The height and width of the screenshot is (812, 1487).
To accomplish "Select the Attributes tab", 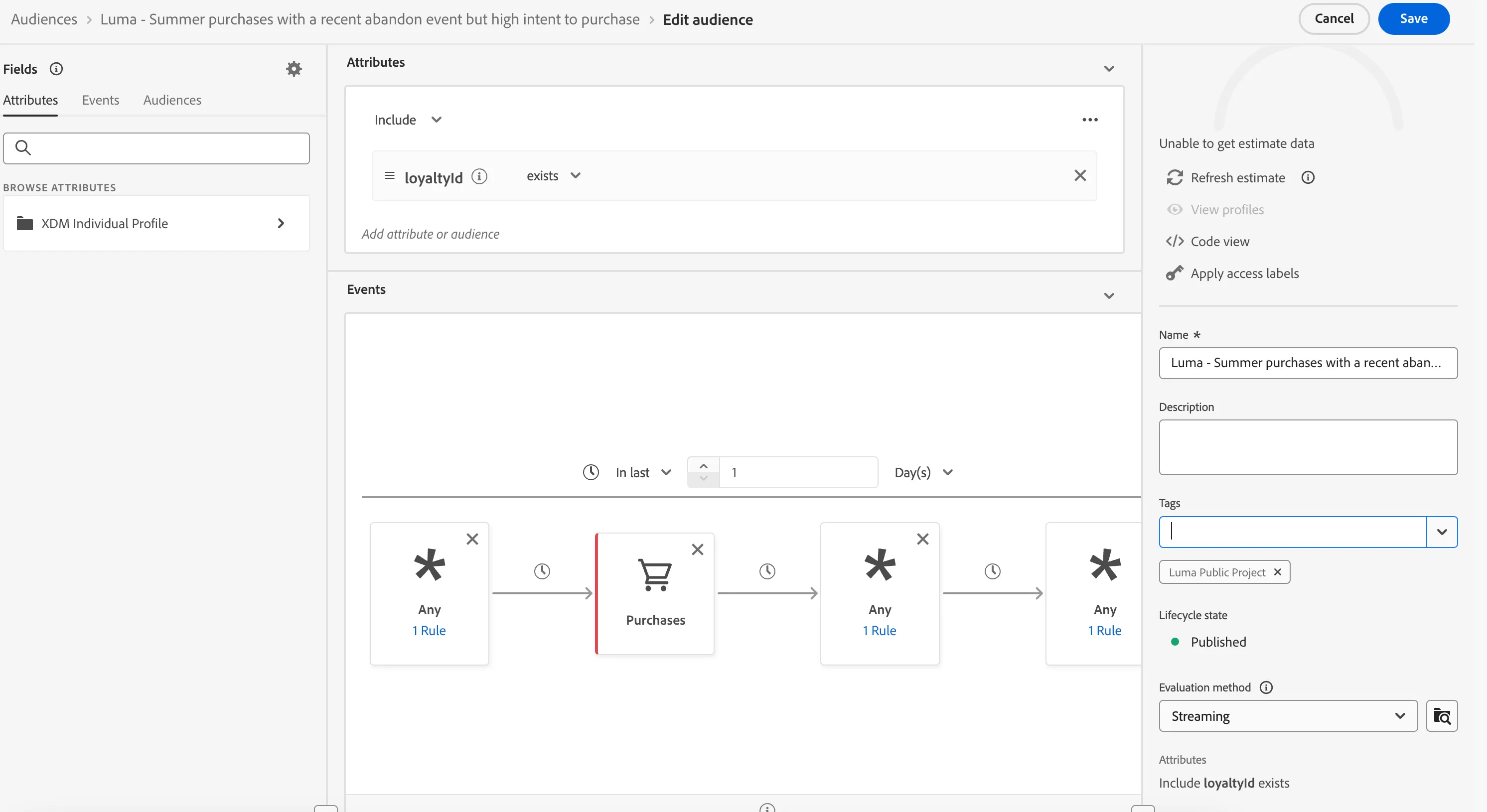I will (x=30, y=100).
